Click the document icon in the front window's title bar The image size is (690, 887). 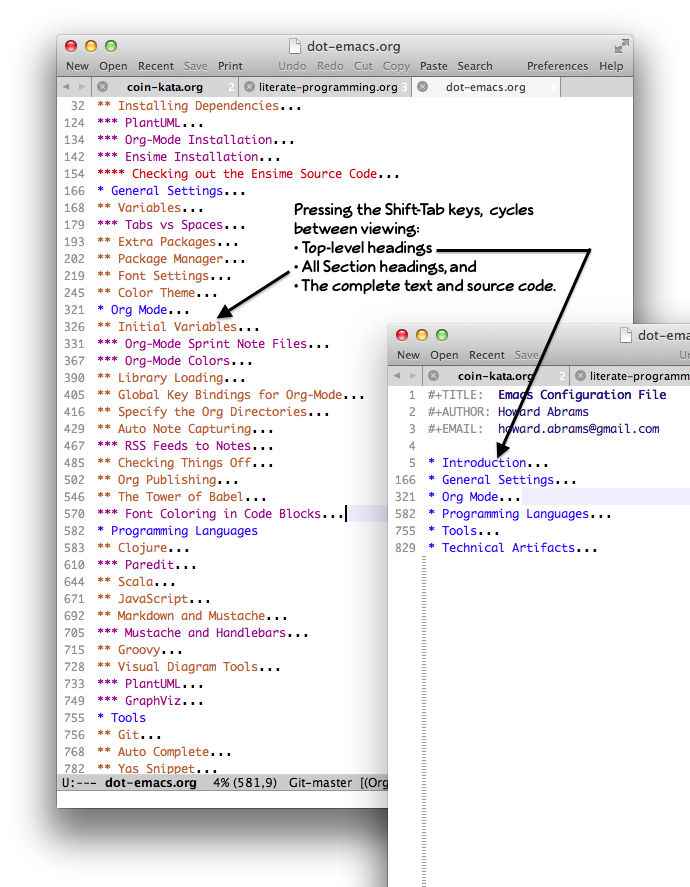[626, 335]
